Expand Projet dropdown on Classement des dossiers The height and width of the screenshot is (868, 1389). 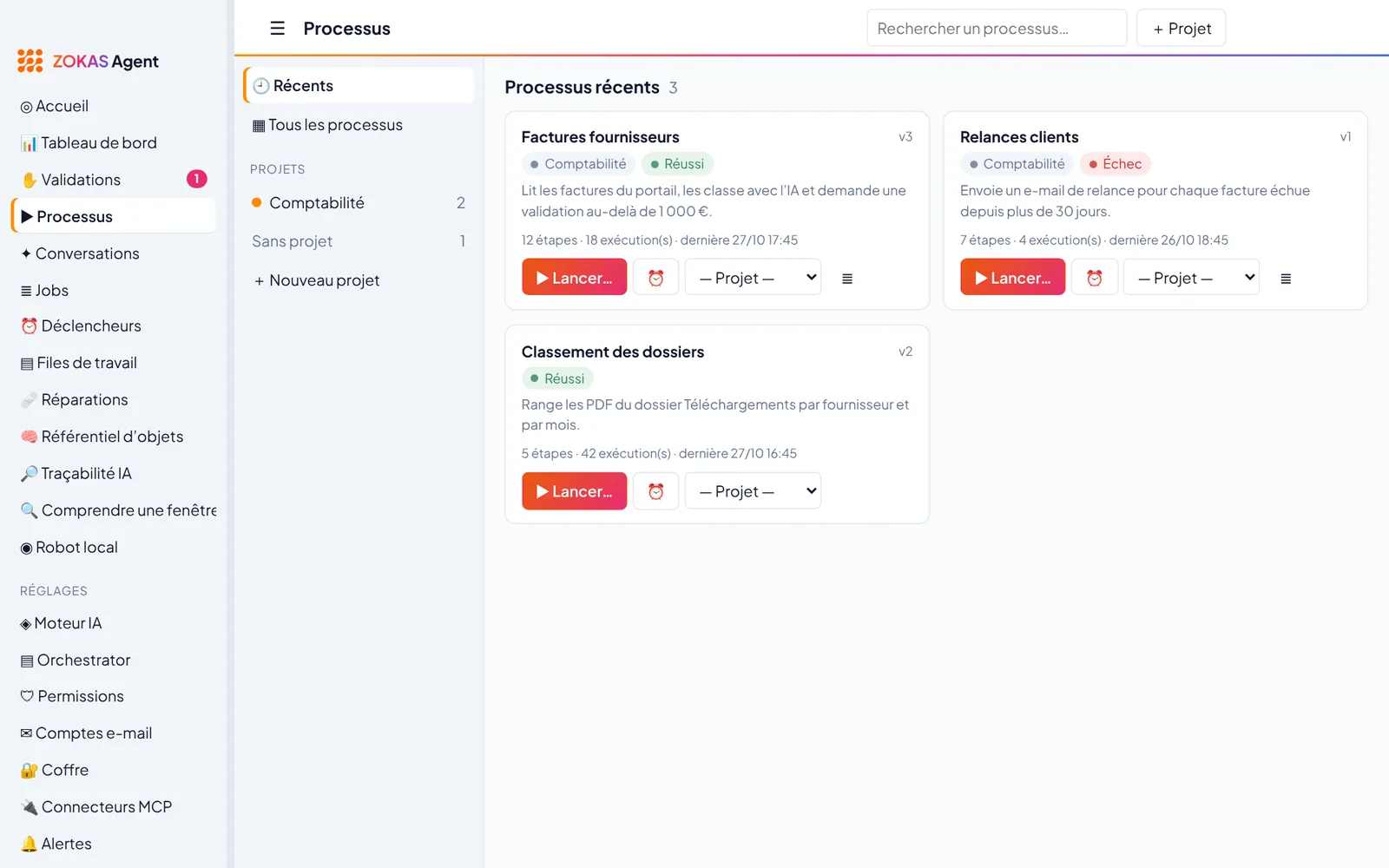coord(753,491)
